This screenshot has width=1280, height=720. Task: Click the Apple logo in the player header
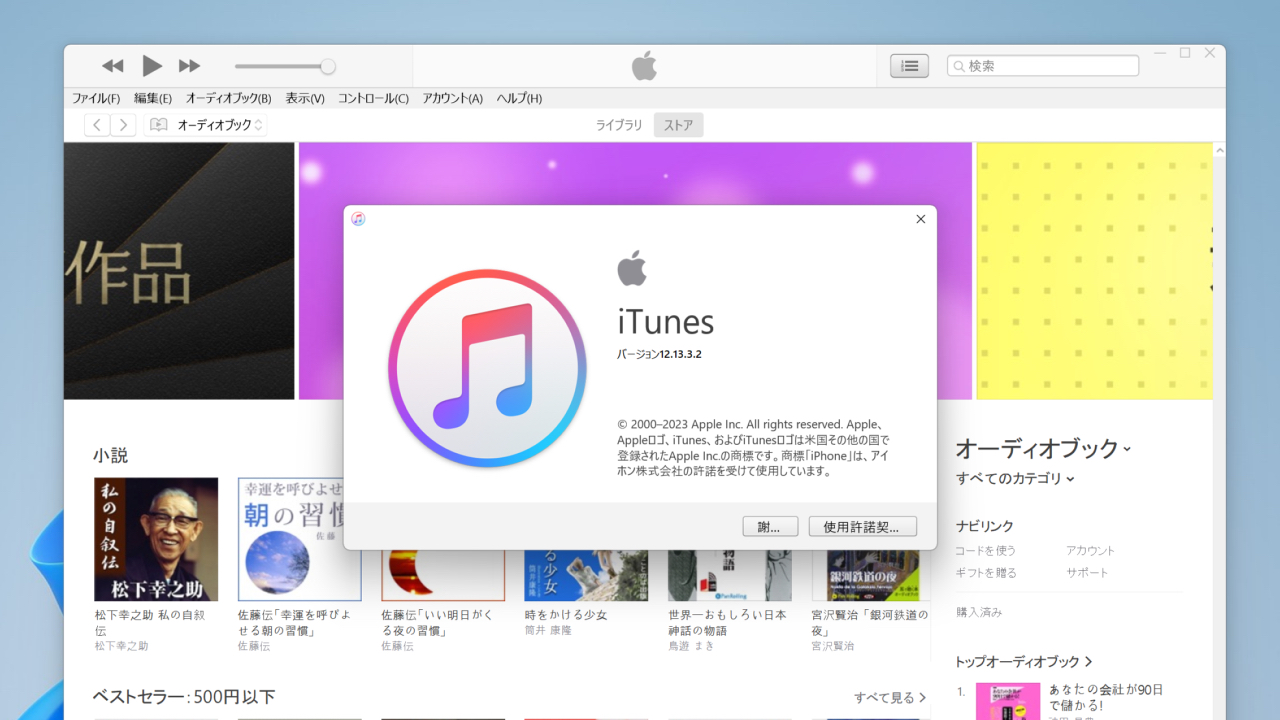644,66
